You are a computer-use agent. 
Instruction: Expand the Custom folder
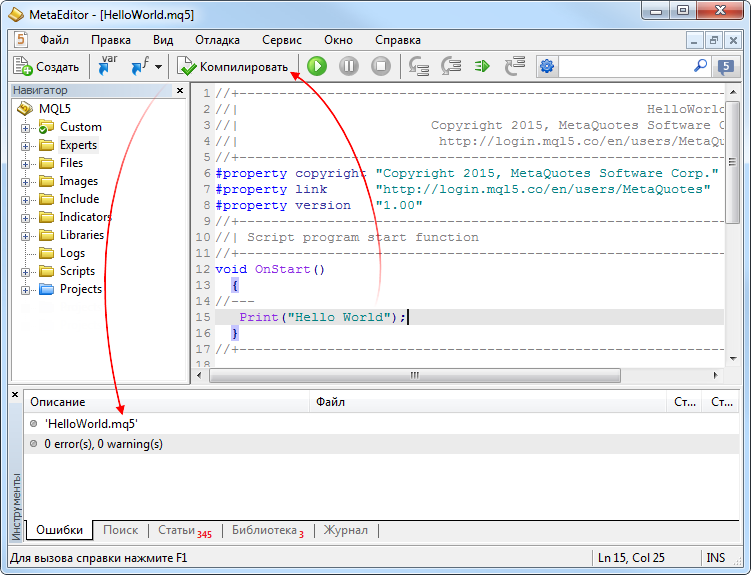25,128
